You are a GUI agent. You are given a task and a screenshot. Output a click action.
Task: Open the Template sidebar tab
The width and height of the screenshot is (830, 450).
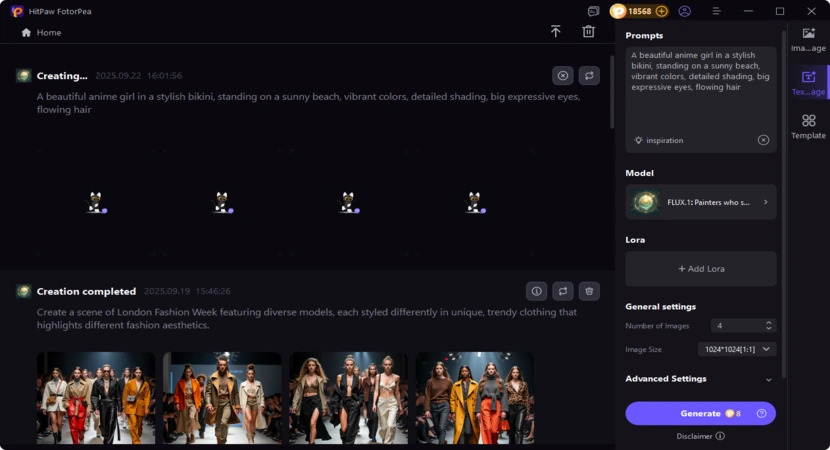[x=808, y=127]
